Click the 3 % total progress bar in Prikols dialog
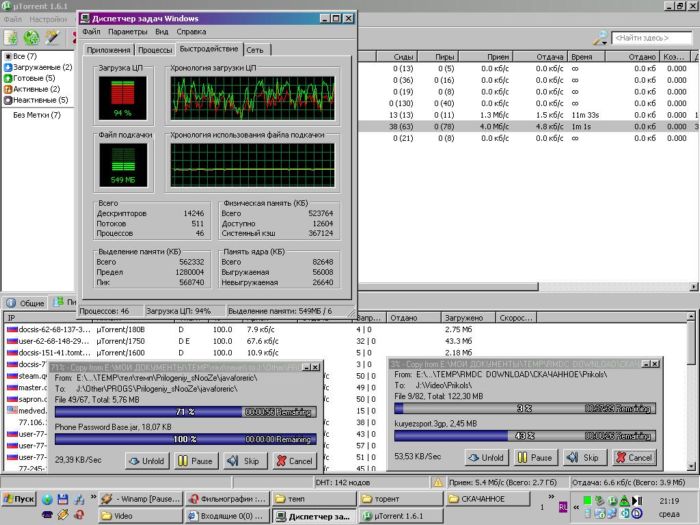 tap(525, 408)
